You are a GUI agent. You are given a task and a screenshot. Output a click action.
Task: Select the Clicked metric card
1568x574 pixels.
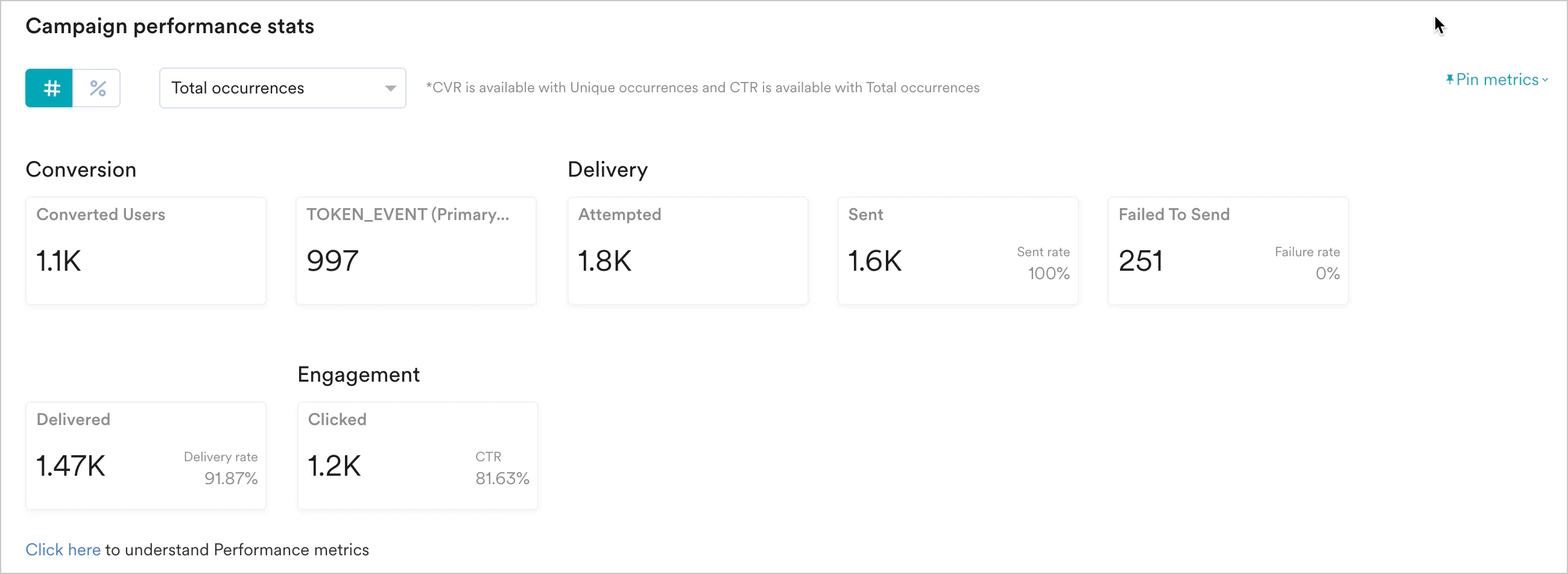(417, 456)
